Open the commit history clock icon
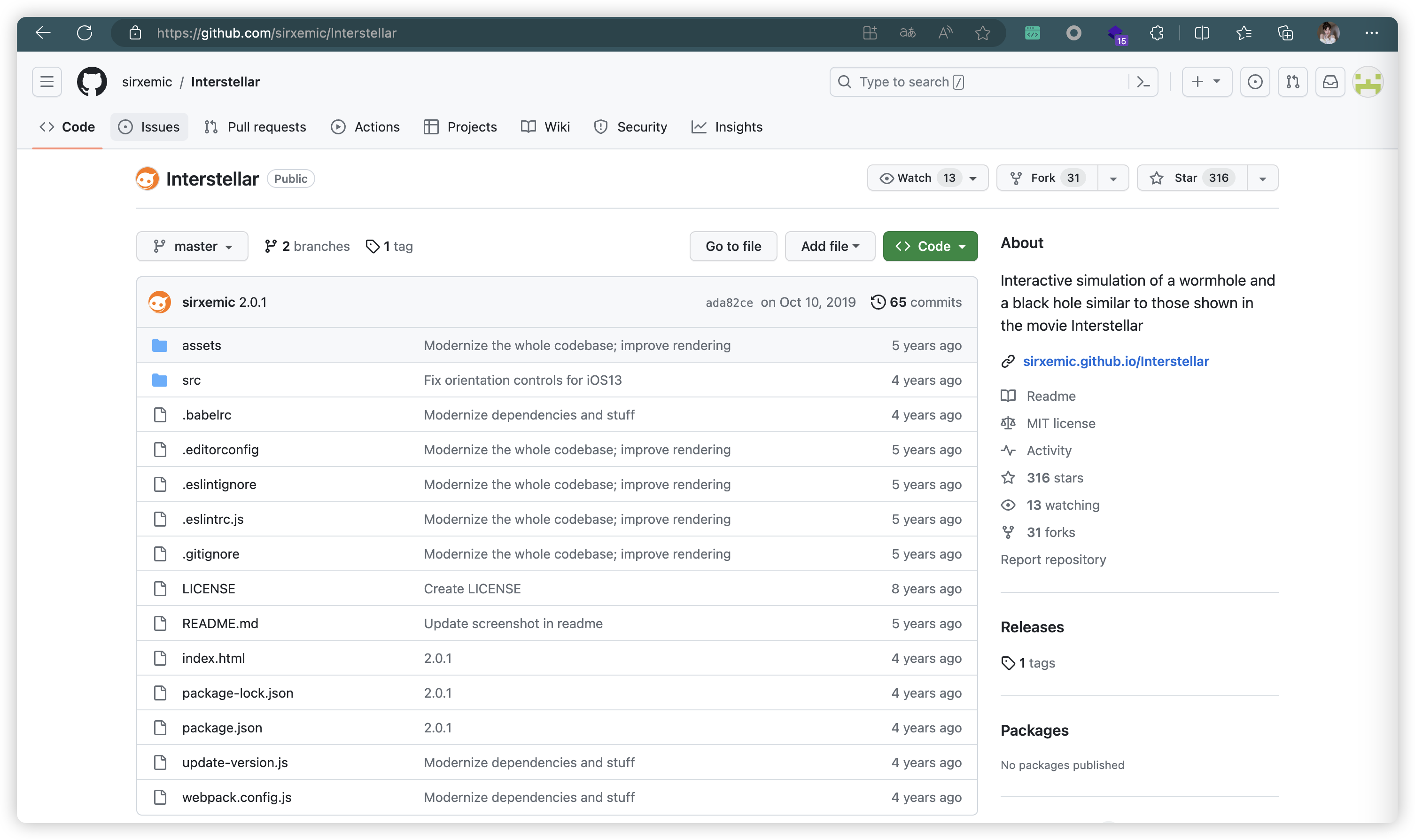The image size is (1415, 840). 878,302
